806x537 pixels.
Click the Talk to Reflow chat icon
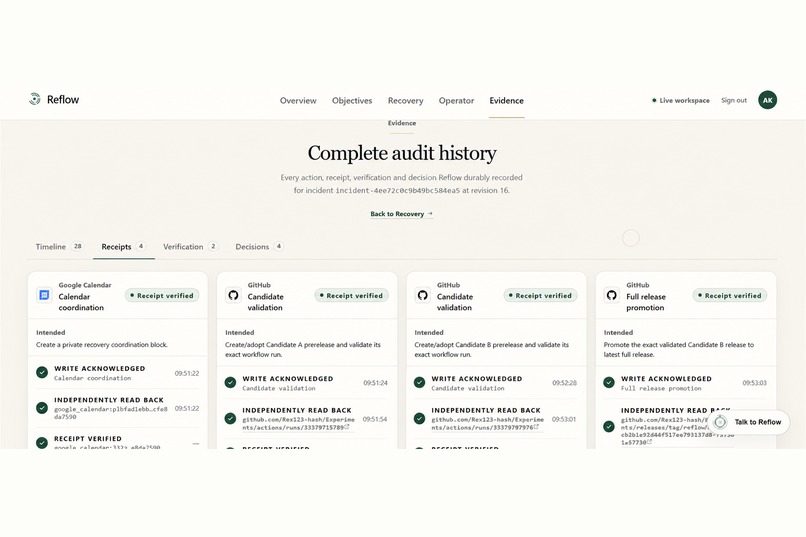[720, 422]
